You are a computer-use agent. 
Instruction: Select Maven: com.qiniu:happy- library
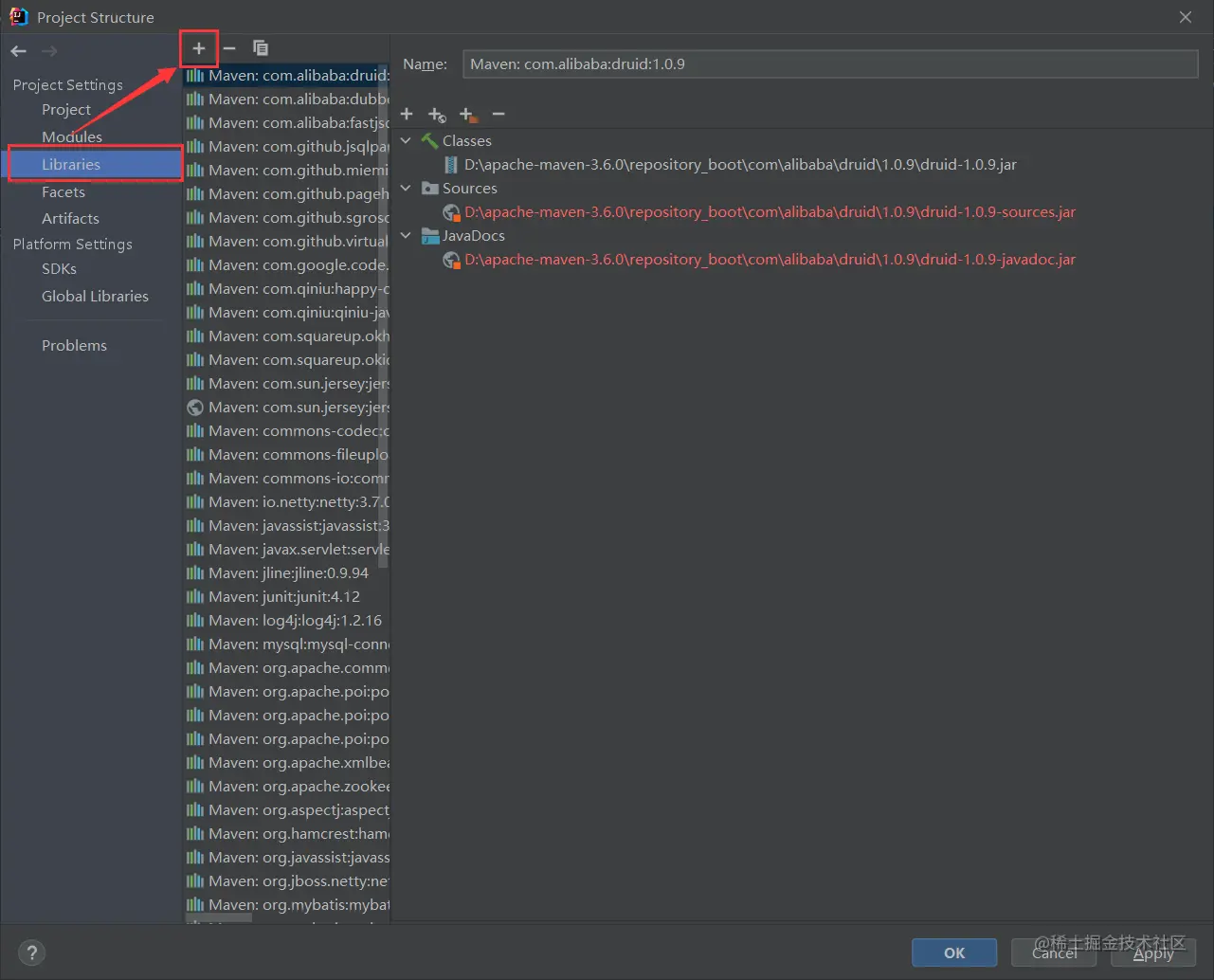click(x=286, y=288)
